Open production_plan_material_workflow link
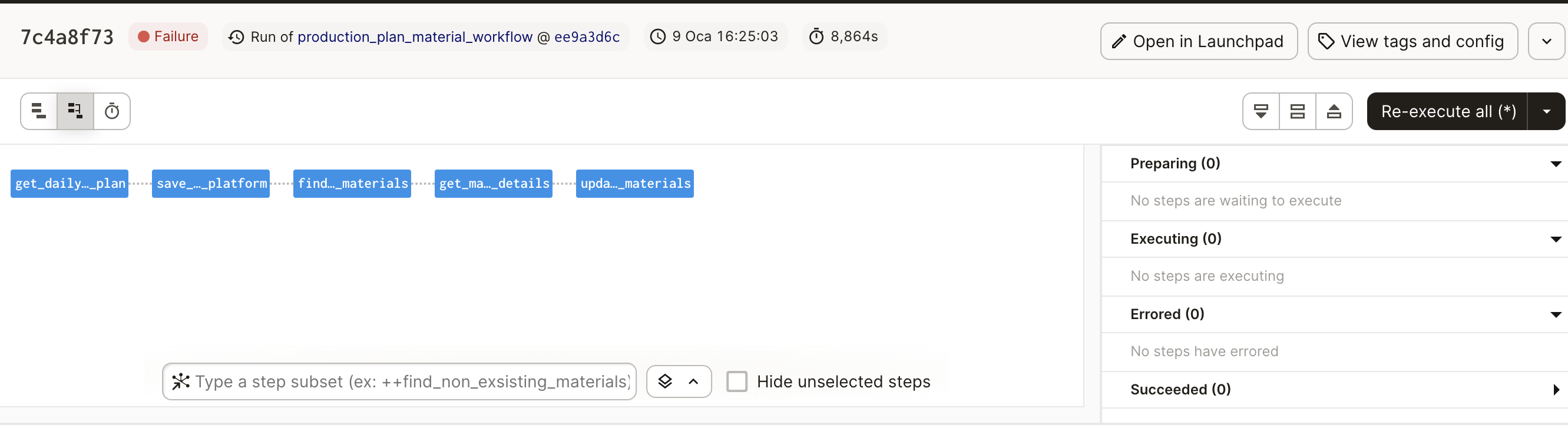This screenshot has width=1568, height=438. pyautogui.click(x=414, y=36)
